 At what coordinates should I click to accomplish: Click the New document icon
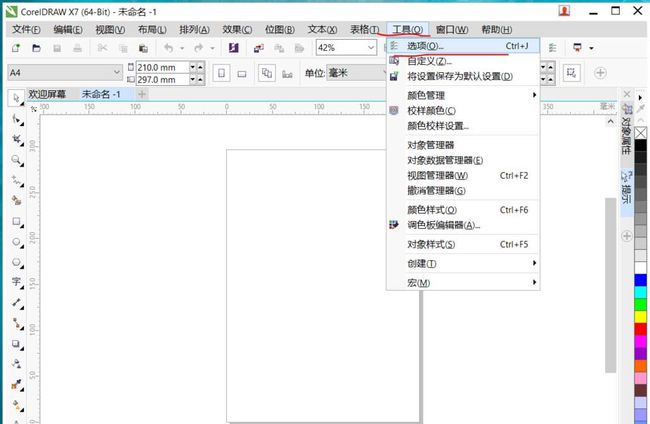[16, 48]
